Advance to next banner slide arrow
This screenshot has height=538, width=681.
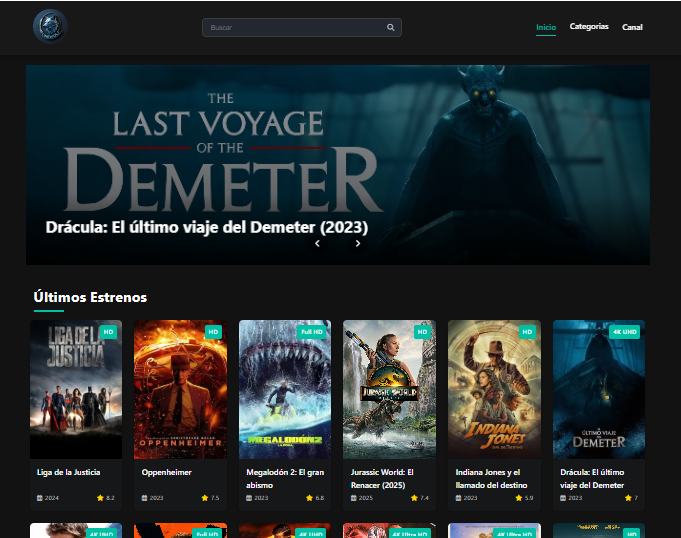[x=358, y=243]
